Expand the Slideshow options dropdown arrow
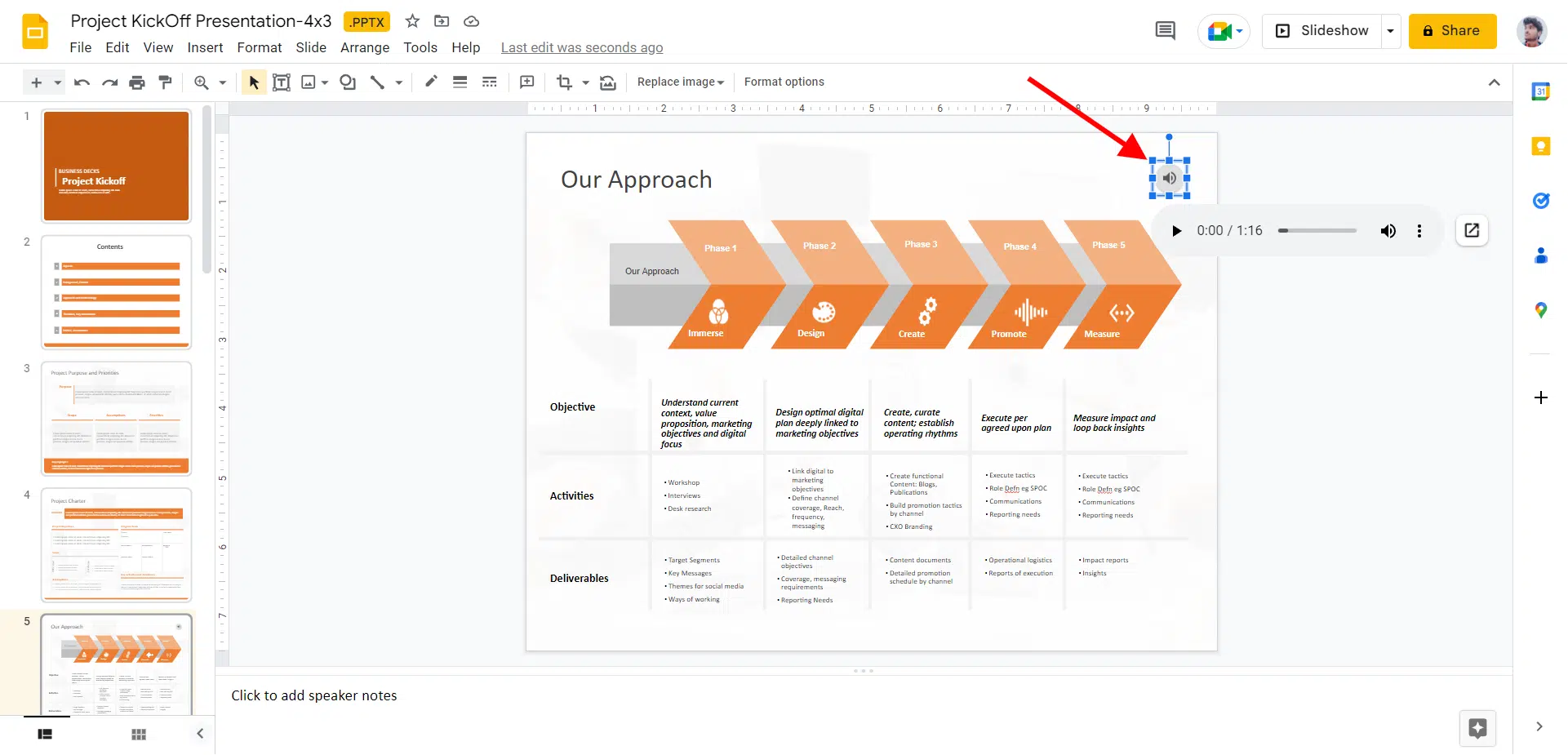The width and height of the screenshot is (1568, 755). click(x=1390, y=31)
